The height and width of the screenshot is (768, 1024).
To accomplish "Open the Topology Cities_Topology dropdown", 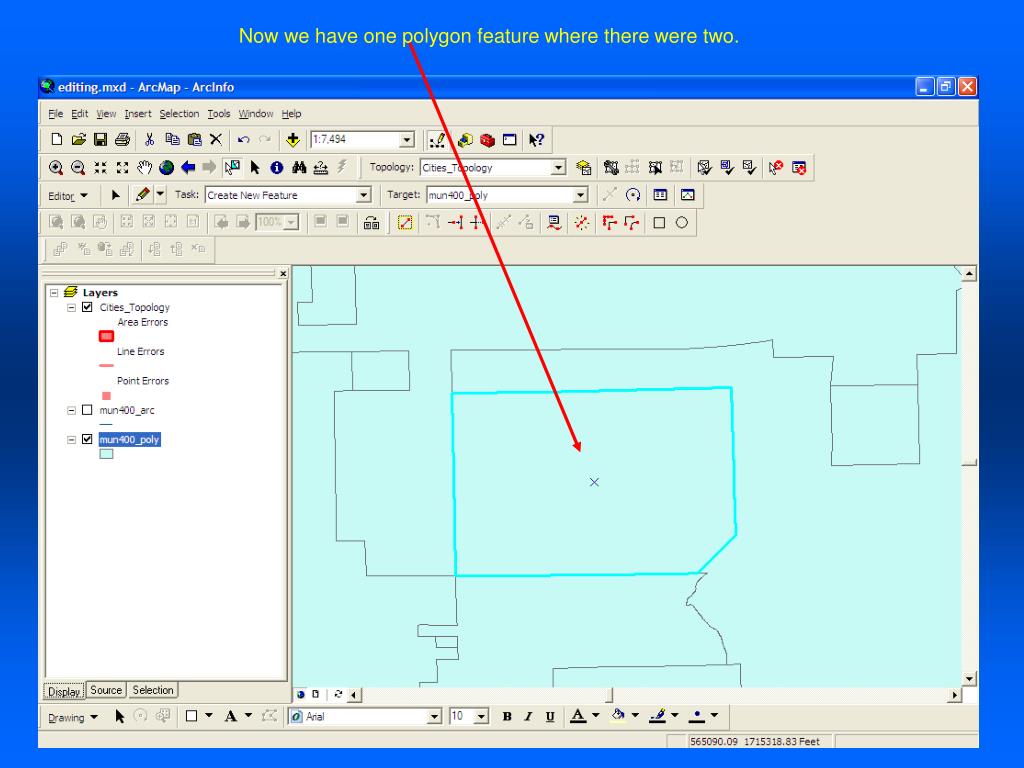I will tap(558, 168).
